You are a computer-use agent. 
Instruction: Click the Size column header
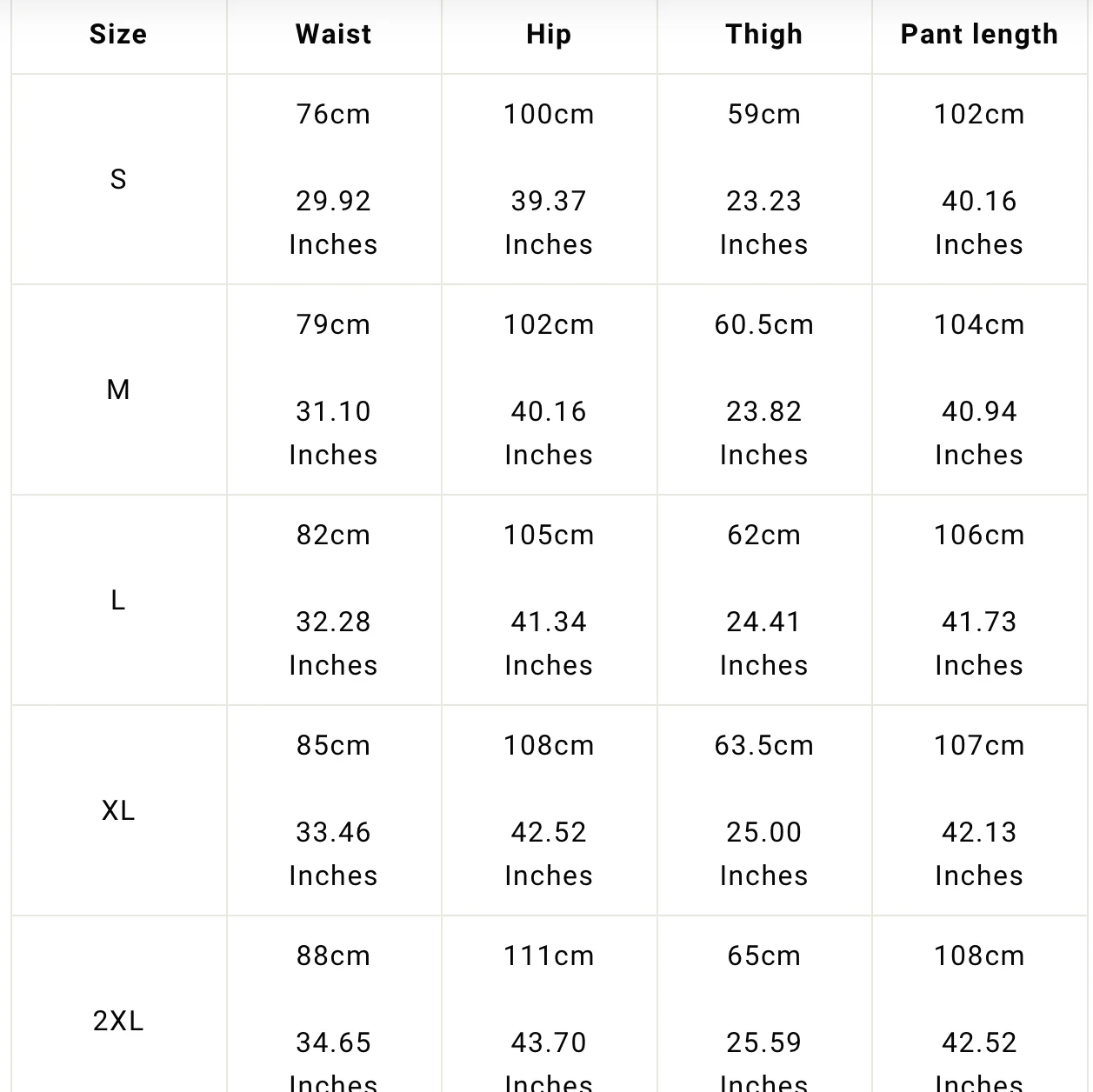pyautogui.click(x=118, y=35)
